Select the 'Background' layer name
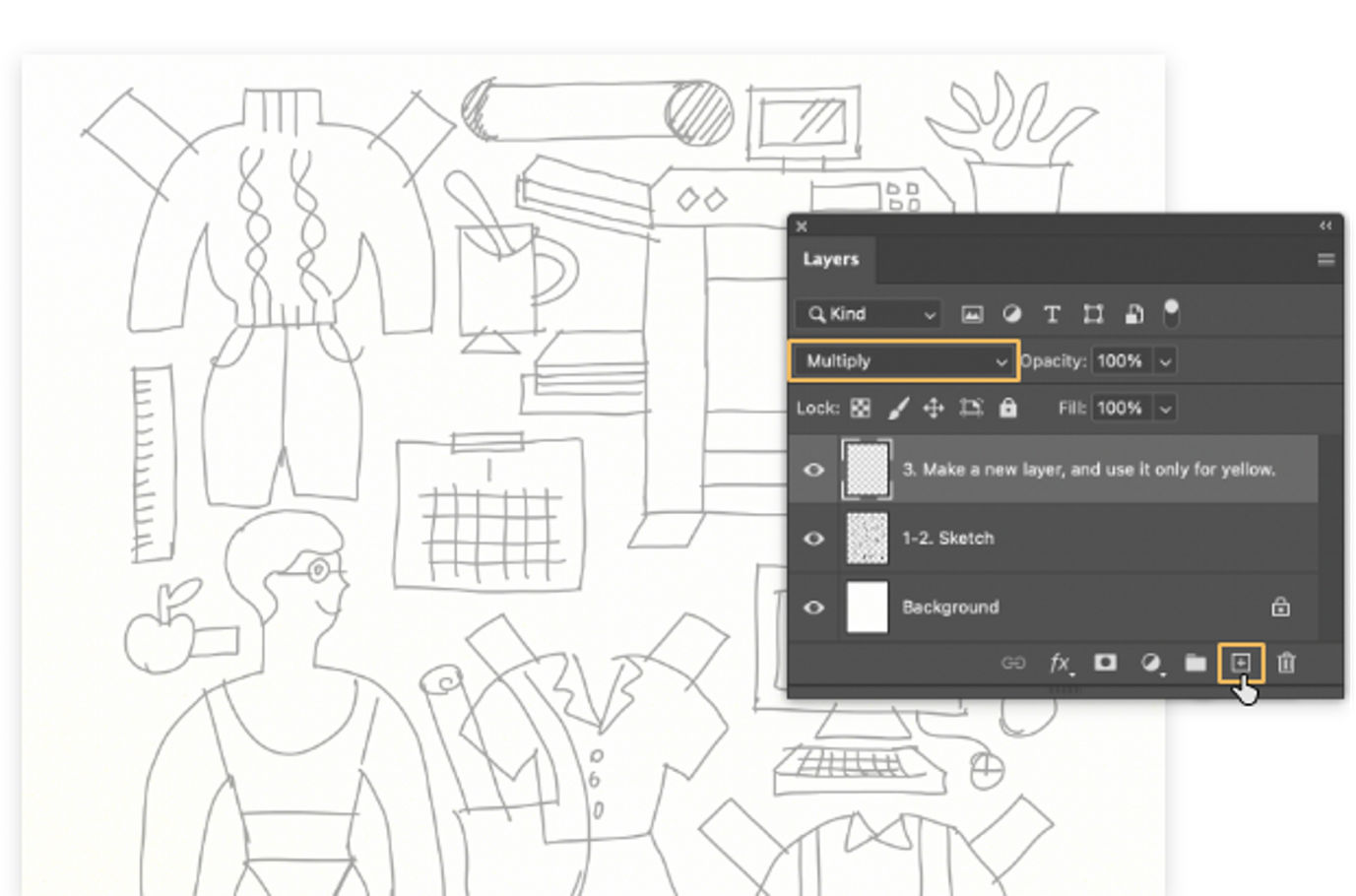Image resolution: width=1356 pixels, height=896 pixels. [x=950, y=607]
